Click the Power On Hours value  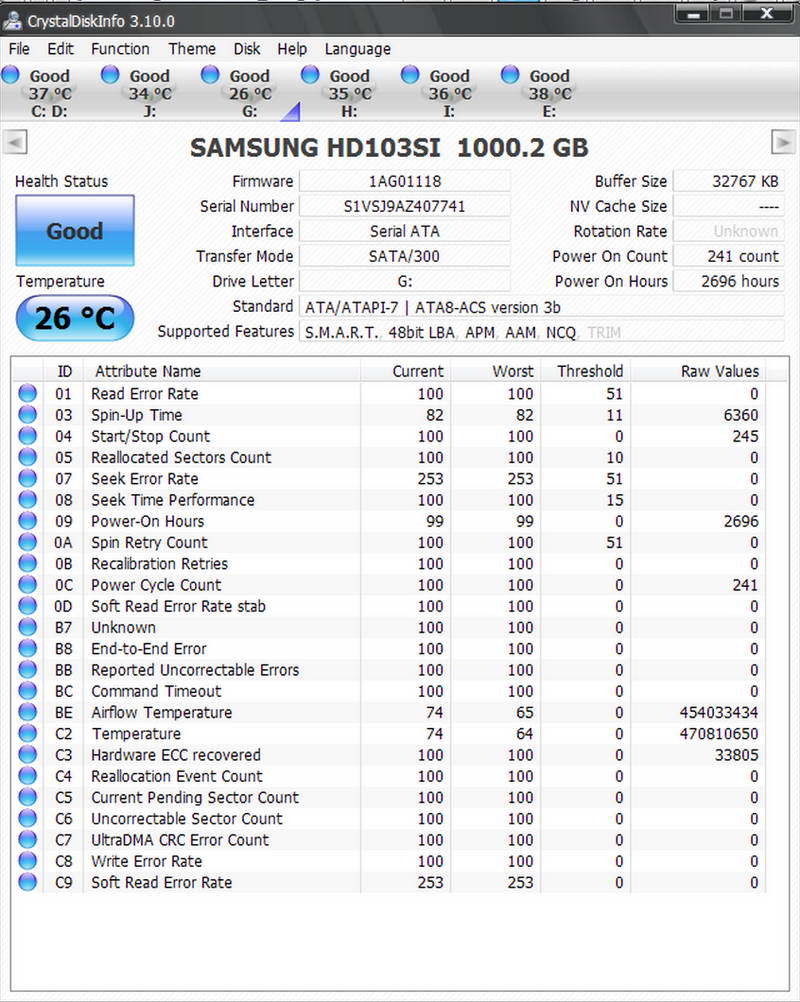point(729,281)
